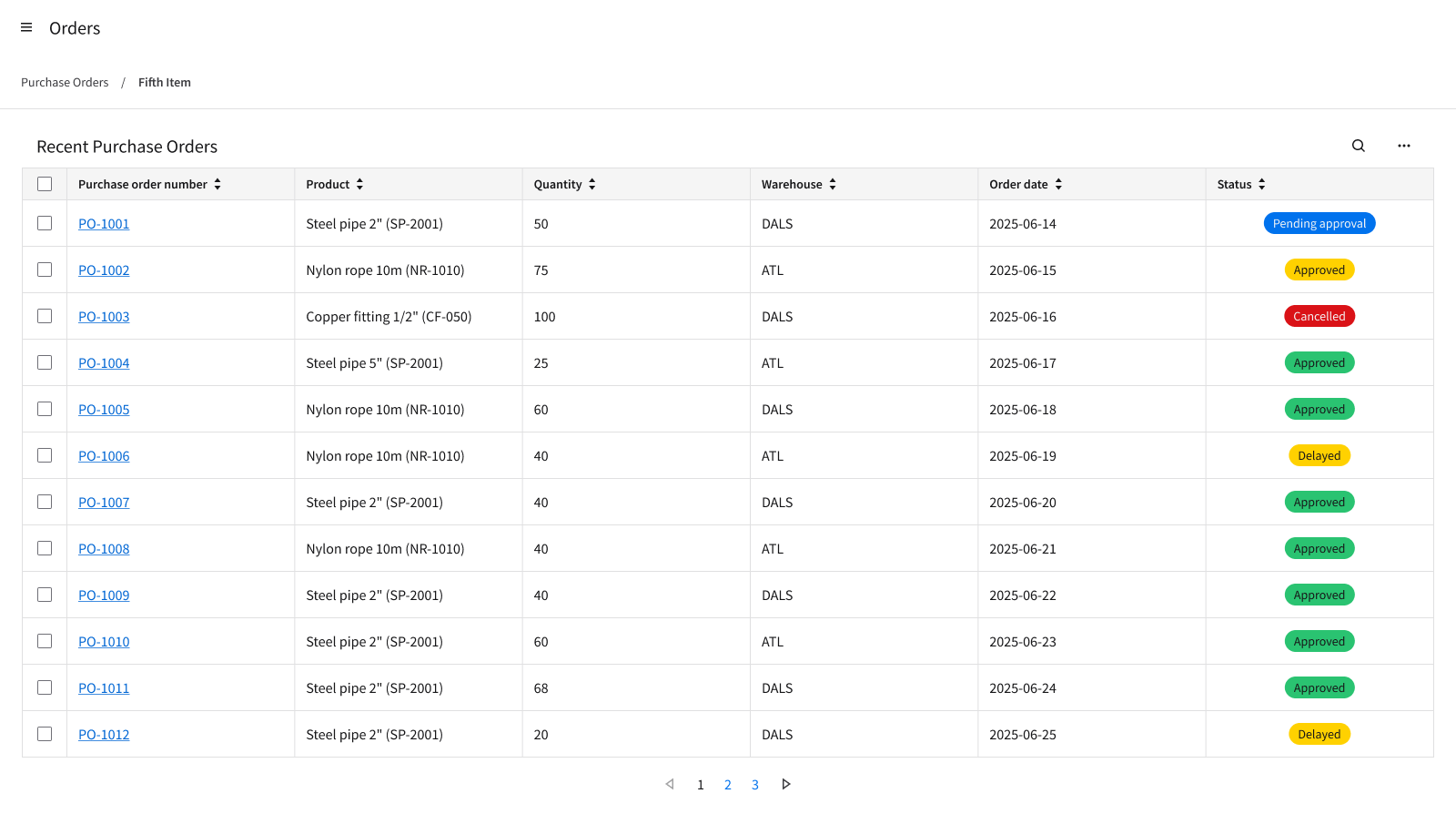
Task: Go to the next page arrow
Action: pyautogui.click(x=786, y=784)
